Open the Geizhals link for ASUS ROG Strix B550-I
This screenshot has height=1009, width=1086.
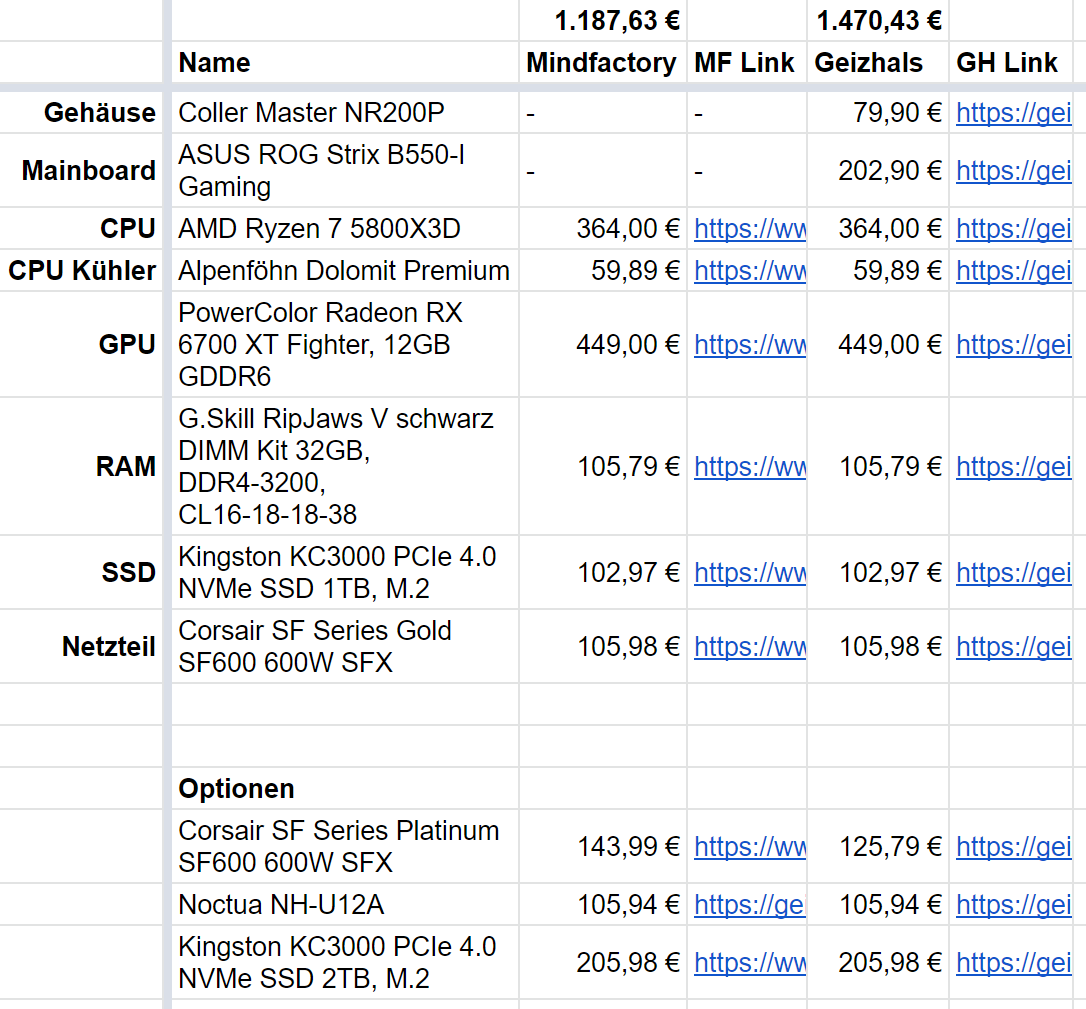click(1013, 171)
